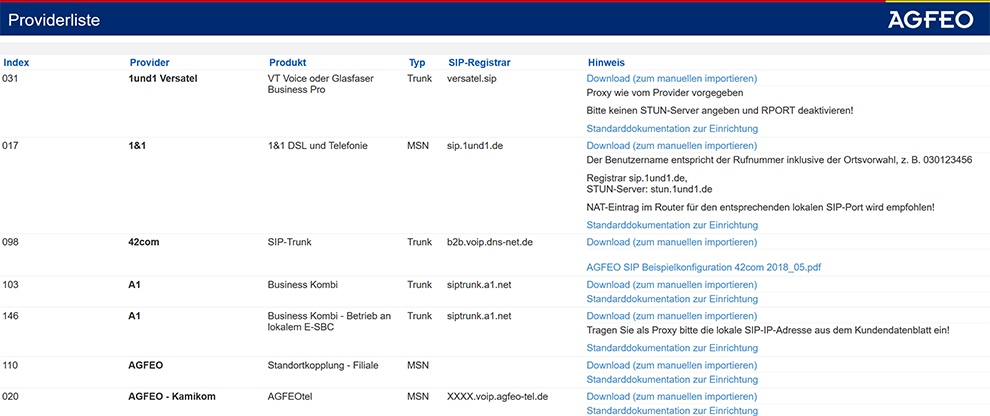
Task: Open Standarddokumentation link for 1und1 Versatel
Action: (x=672, y=128)
